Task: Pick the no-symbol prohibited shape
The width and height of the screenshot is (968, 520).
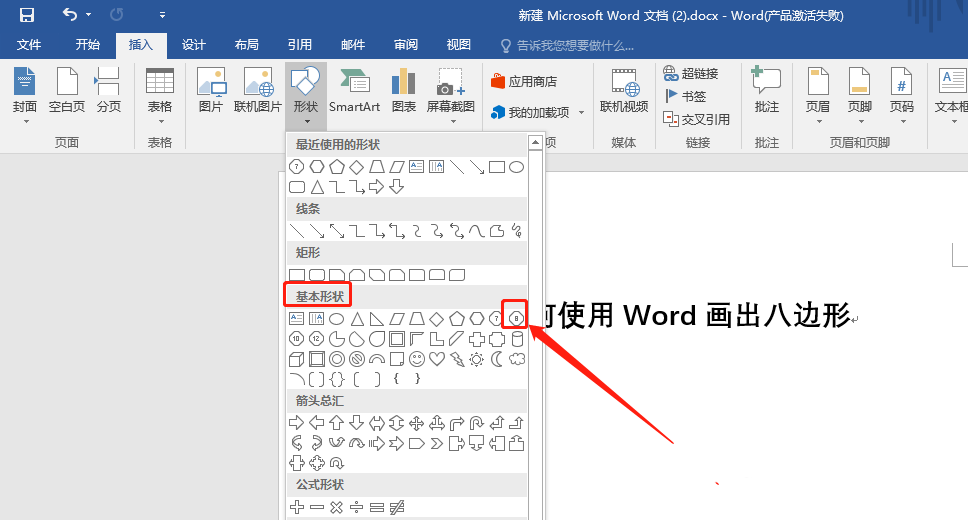Action: pyautogui.click(x=357, y=359)
